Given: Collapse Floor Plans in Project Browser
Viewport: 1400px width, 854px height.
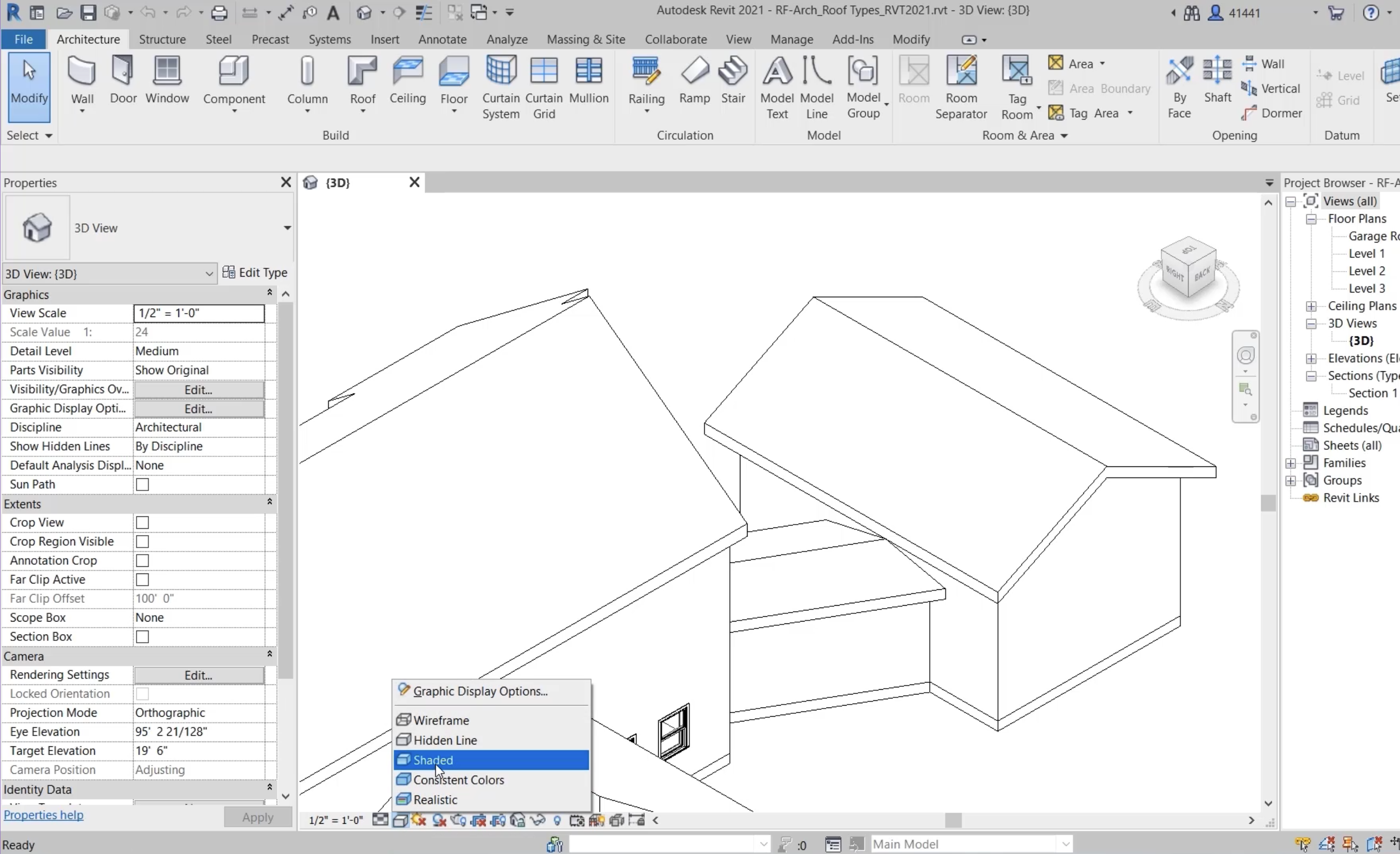Looking at the screenshot, I should (1312, 220).
